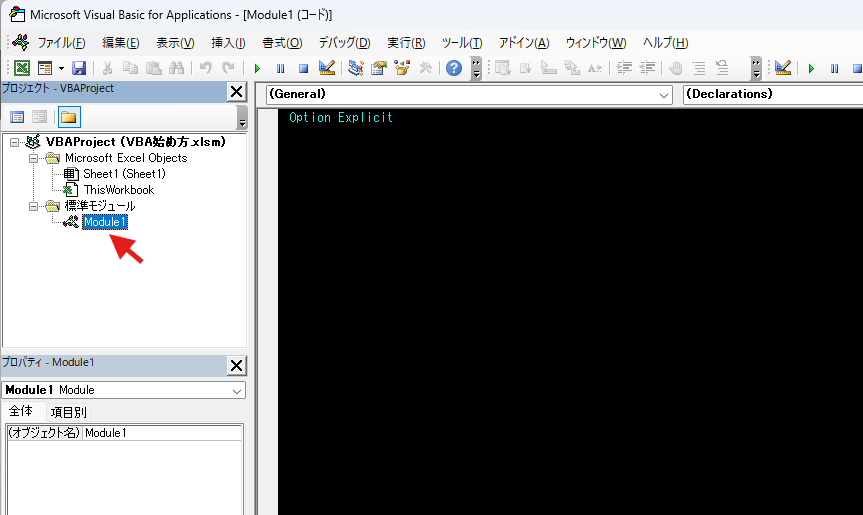This screenshot has width=863, height=515.
Task: Open Visual Basic Help question icon
Action: [454, 68]
